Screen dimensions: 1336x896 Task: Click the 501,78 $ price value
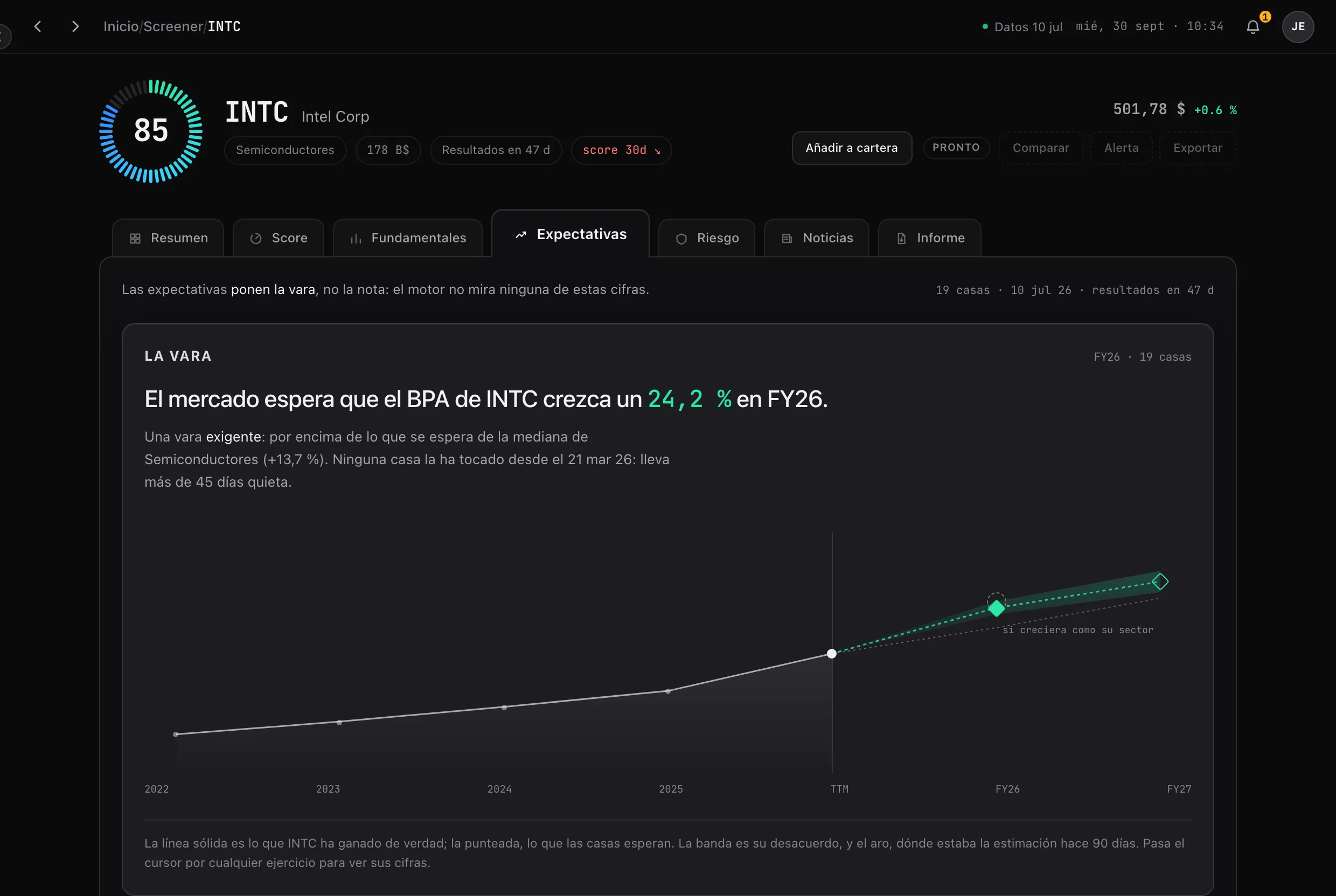[1149, 109]
